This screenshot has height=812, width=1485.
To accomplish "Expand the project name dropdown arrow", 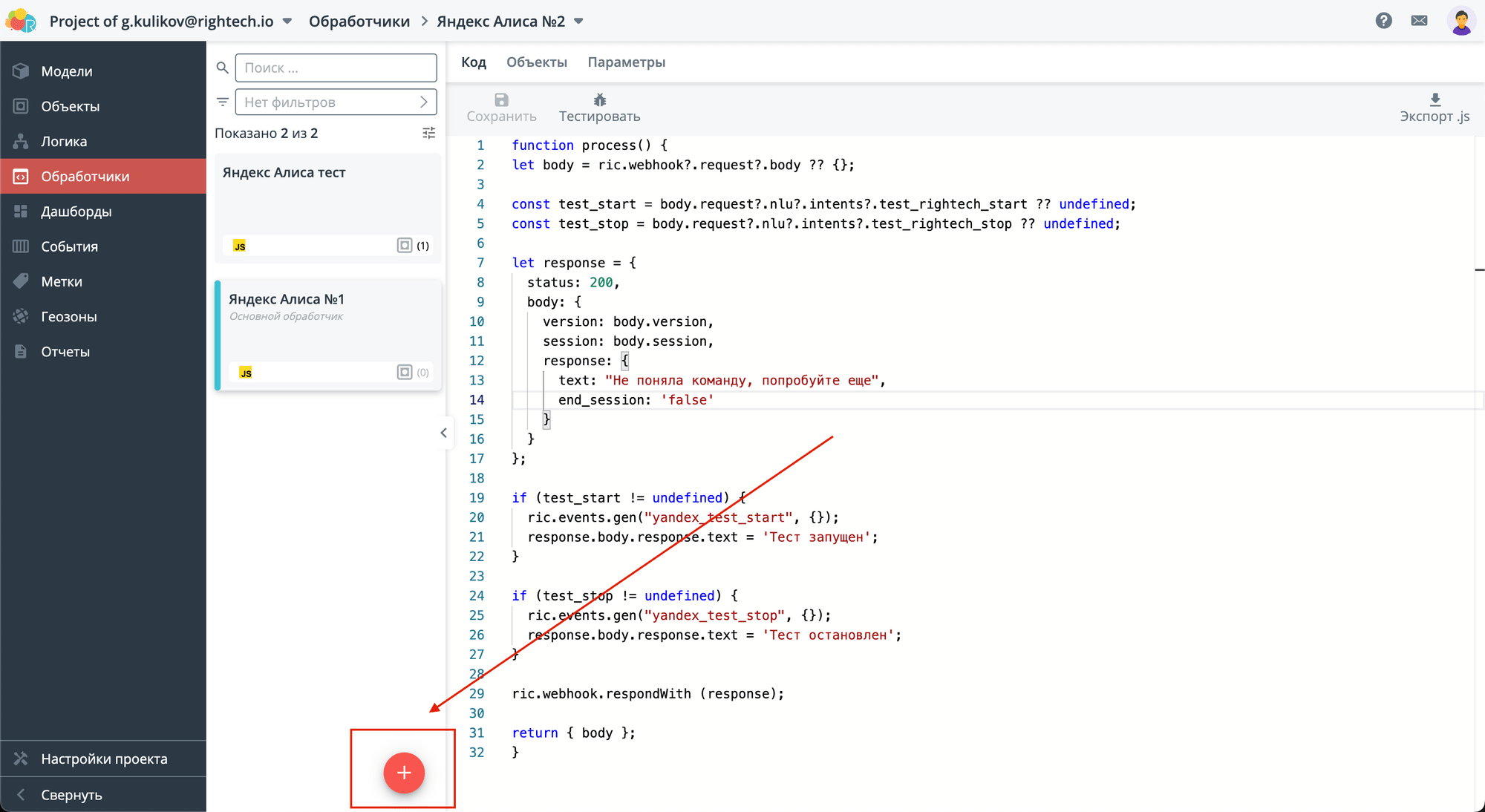I will pyautogui.click(x=287, y=22).
